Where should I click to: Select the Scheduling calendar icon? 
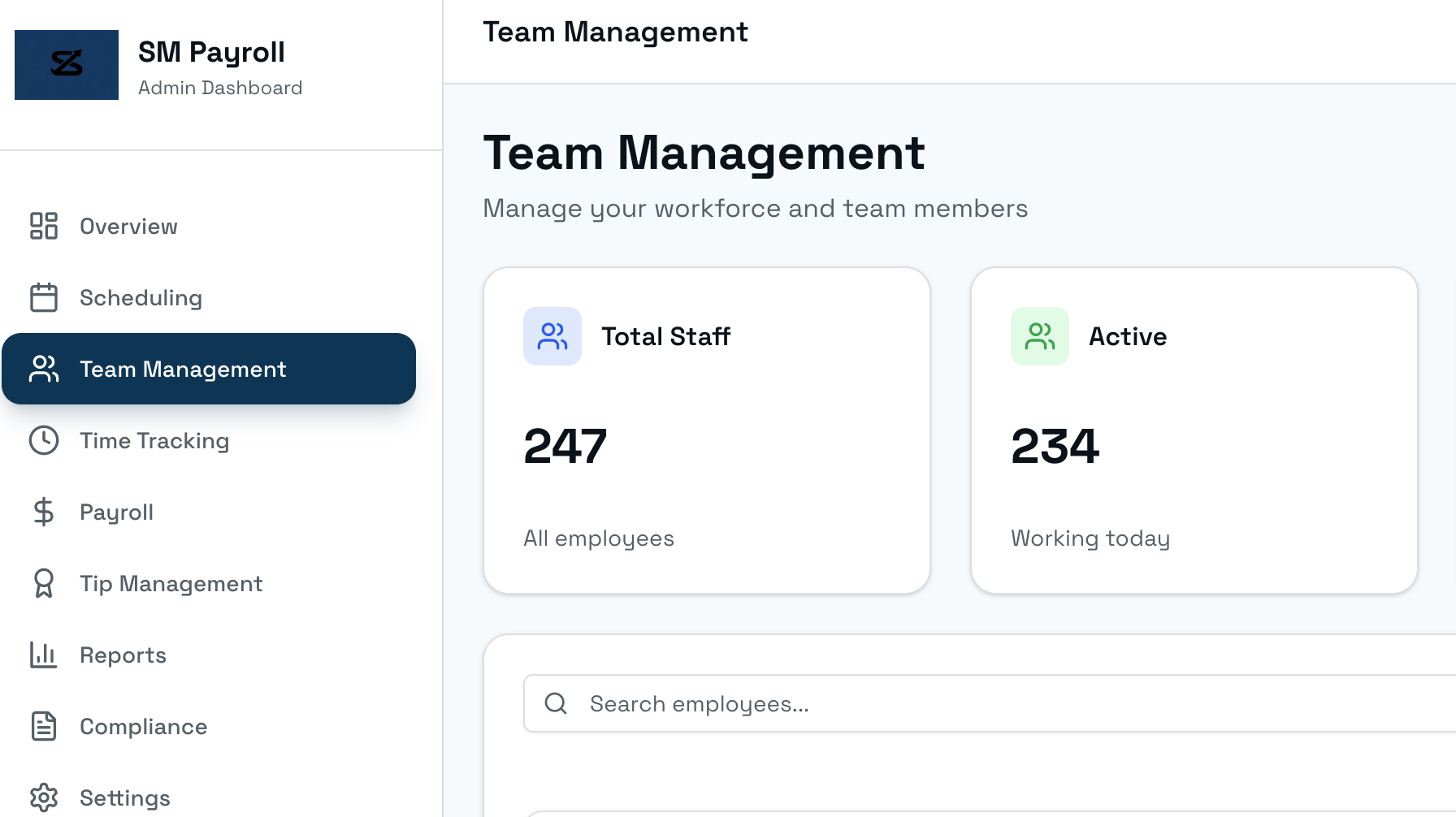coord(43,298)
